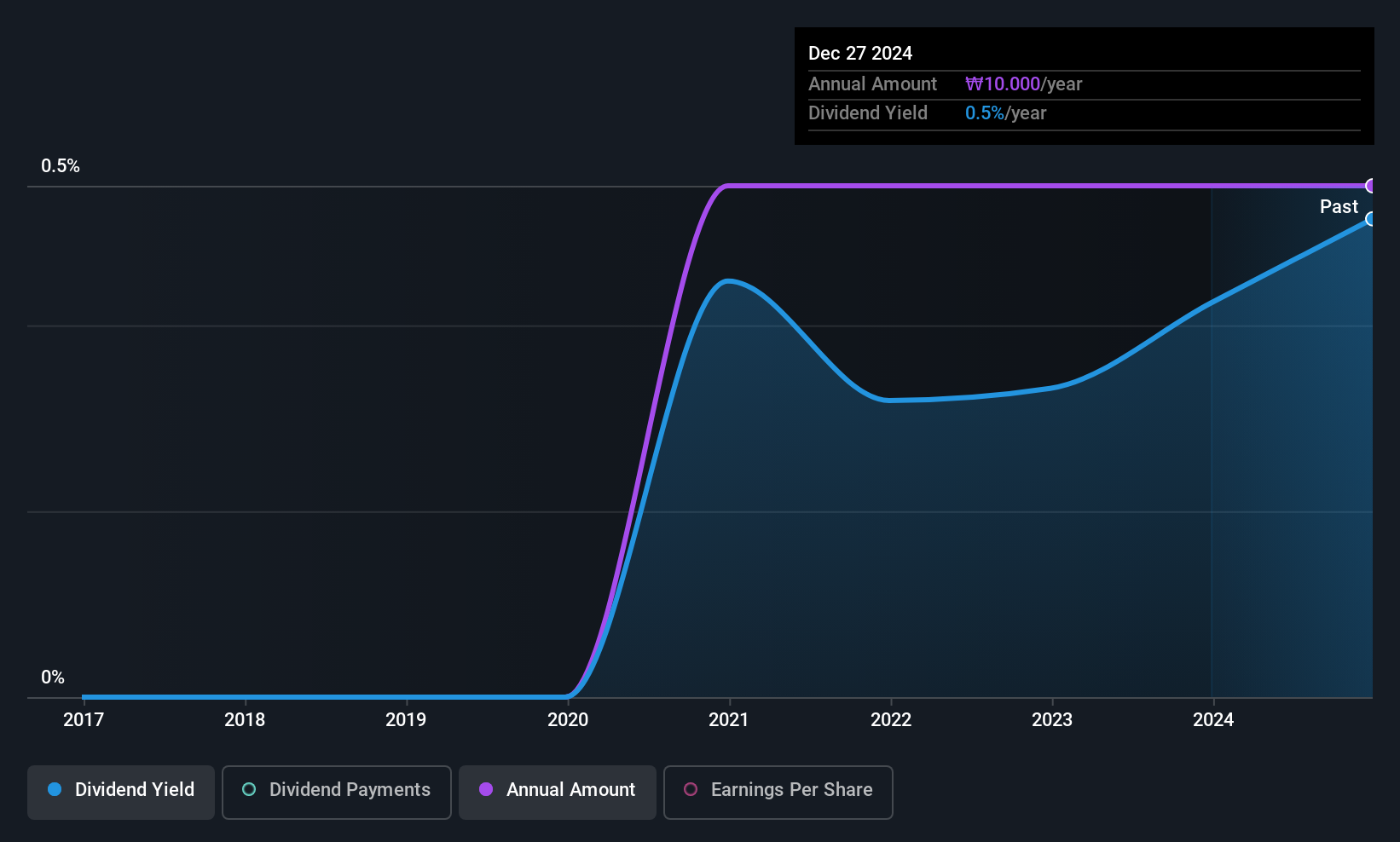The height and width of the screenshot is (842, 1400).
Task: Click the 0.5% y-axis label
Action: (61, 166)
